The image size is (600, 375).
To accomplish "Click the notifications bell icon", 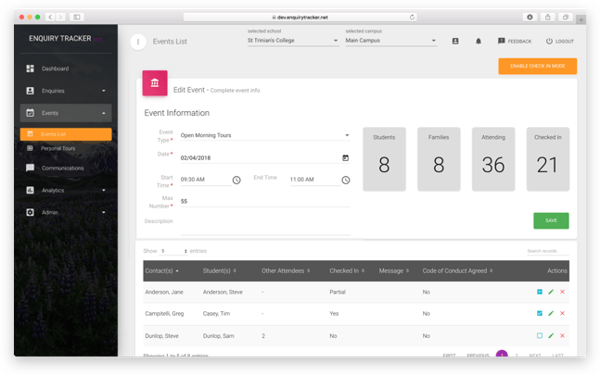I will pyautogui.click(x=478, y=41).
